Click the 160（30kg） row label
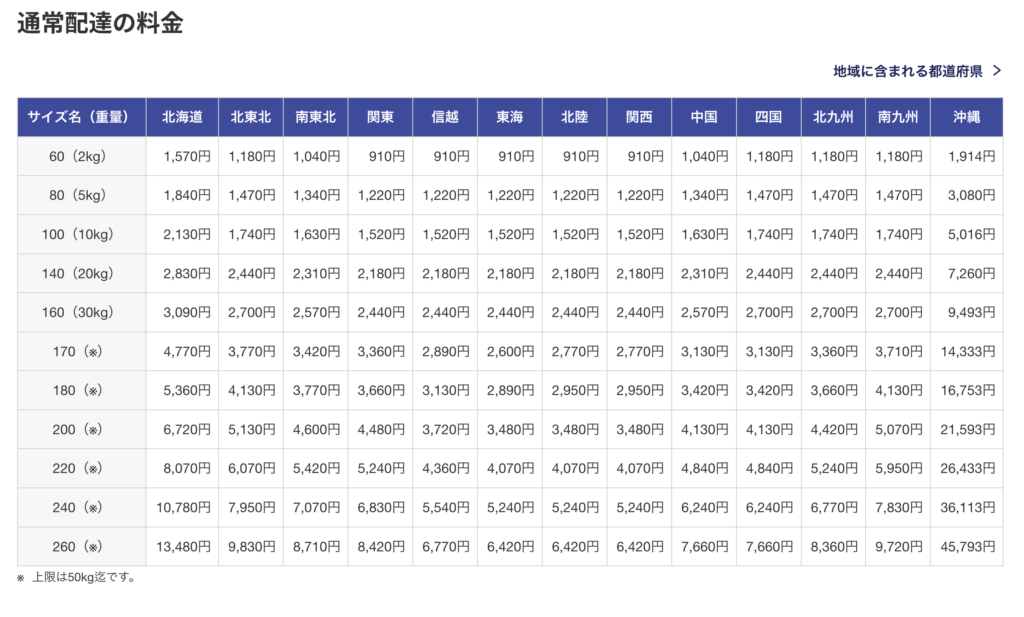 tap(82, 312)
